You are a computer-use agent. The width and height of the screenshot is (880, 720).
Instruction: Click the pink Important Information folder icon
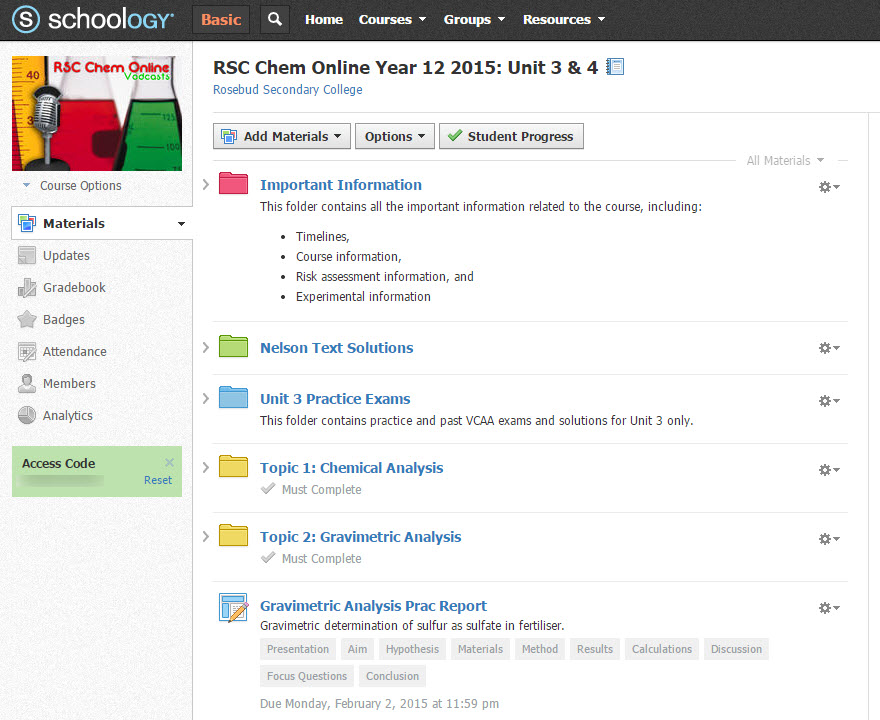(233, 183)
